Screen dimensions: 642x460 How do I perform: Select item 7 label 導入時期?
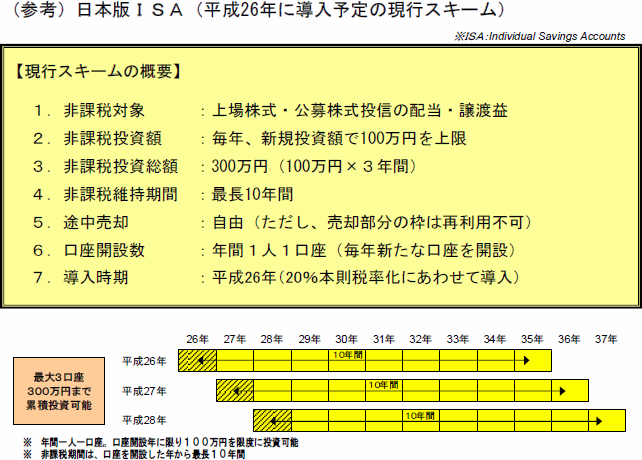coord(96,278)
